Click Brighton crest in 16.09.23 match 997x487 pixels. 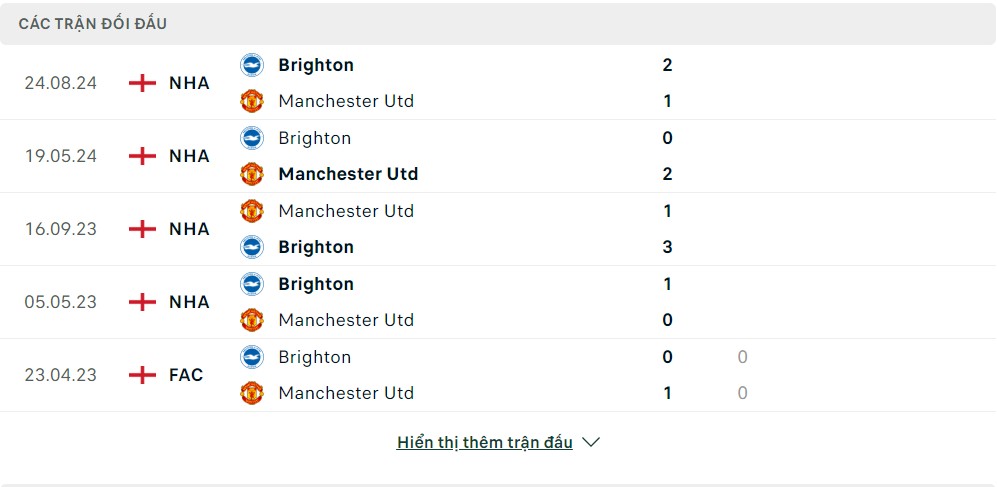click(252, 247)
